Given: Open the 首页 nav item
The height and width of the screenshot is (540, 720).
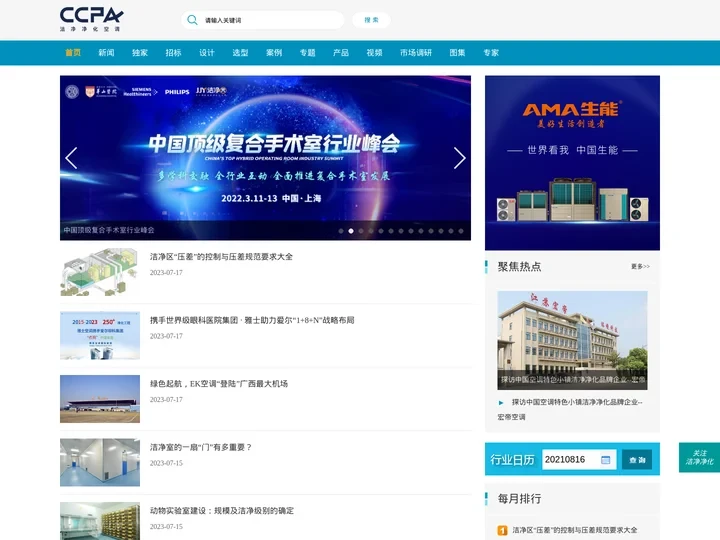Looking at the screenshot, I should 73,53.
